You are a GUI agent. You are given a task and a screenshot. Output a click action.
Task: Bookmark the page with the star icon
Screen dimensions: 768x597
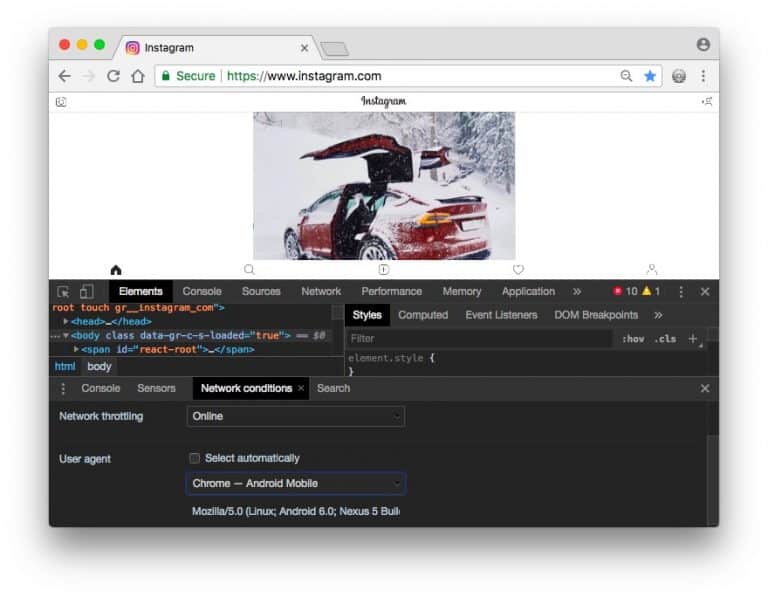(x=650, y=76)
